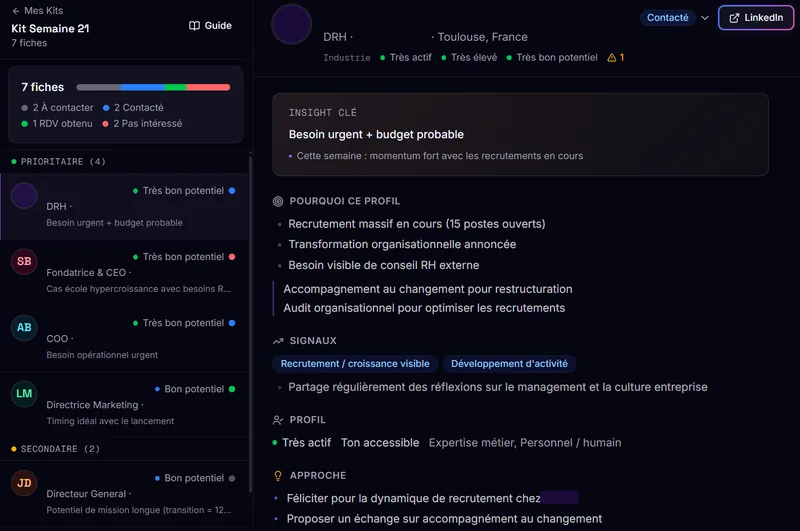Click Audit organisationnel line
Image resolution: width=800 pixels, height=531 pixels.
click(x=424, y=308)
